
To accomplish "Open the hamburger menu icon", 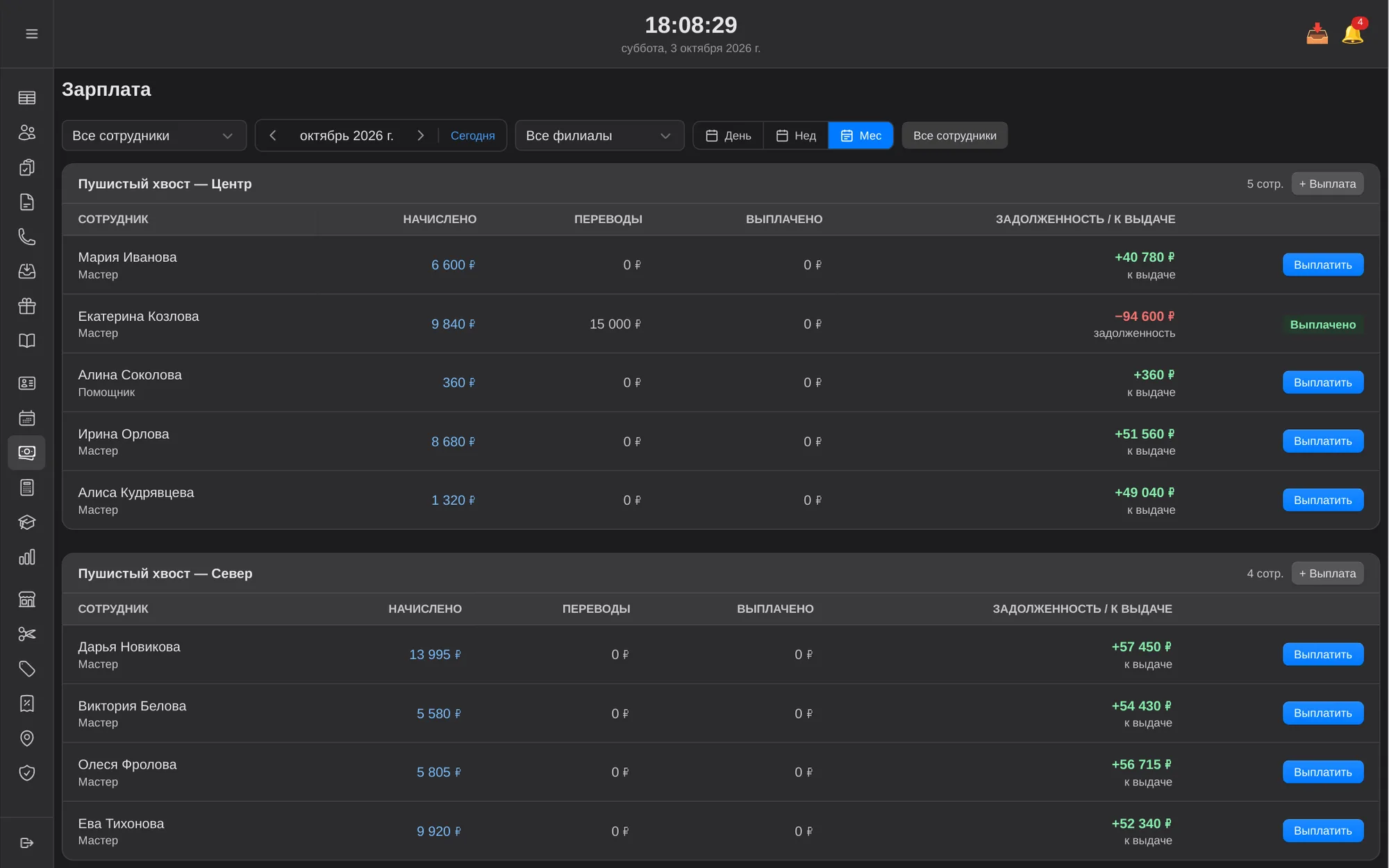I will tap(31, 34).
